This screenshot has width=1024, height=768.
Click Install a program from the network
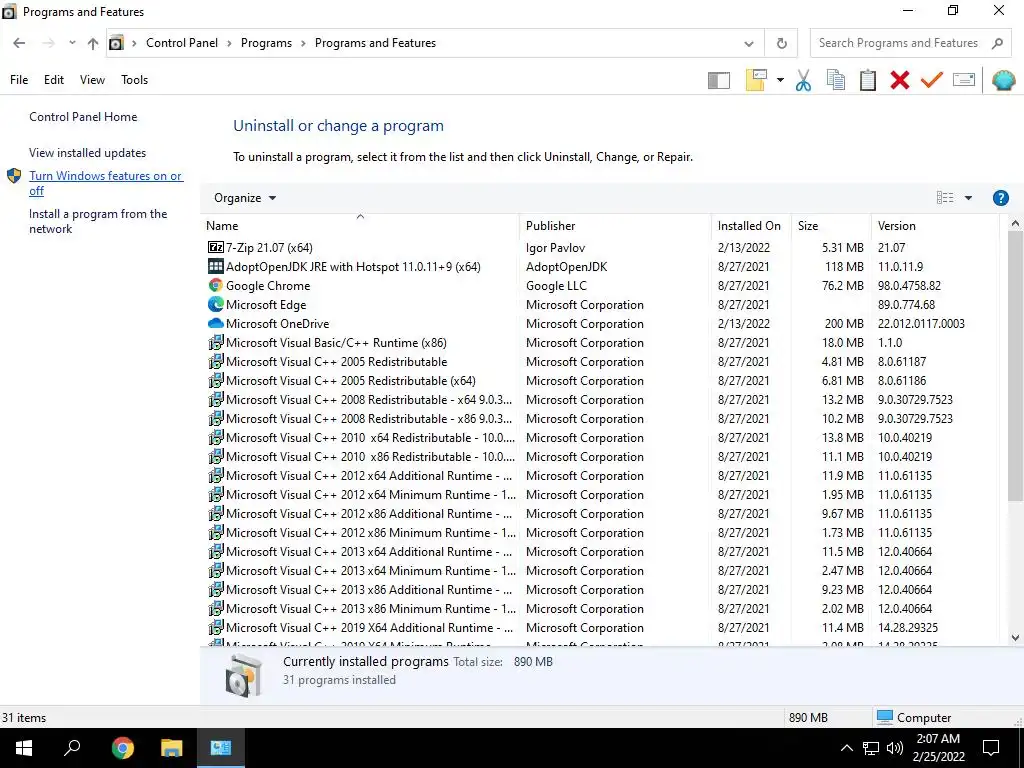coord(98,221)
